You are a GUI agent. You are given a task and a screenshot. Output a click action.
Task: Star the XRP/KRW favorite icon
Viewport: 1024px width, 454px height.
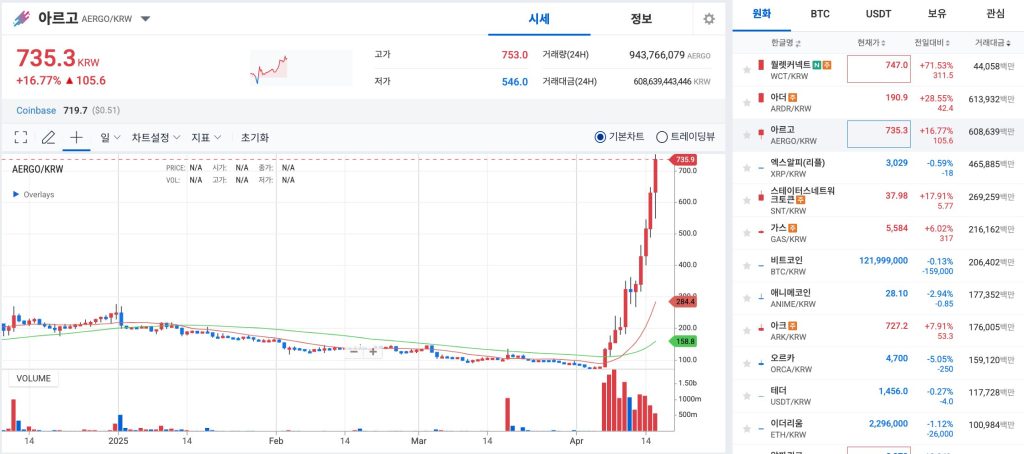click(x=746, y=168)
